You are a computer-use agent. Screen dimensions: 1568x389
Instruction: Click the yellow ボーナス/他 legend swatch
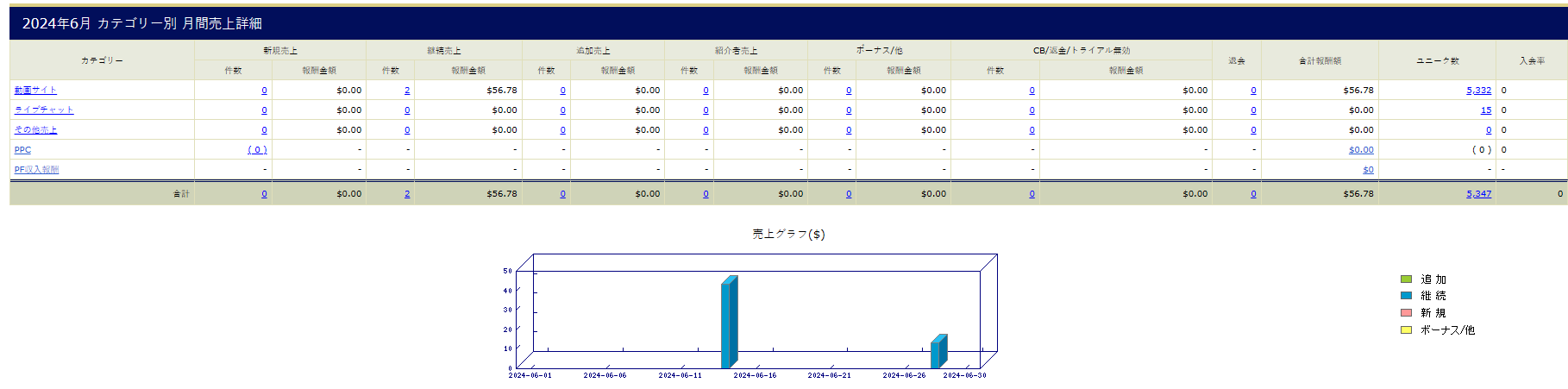pyautogui.click(x=1406, y=330)
